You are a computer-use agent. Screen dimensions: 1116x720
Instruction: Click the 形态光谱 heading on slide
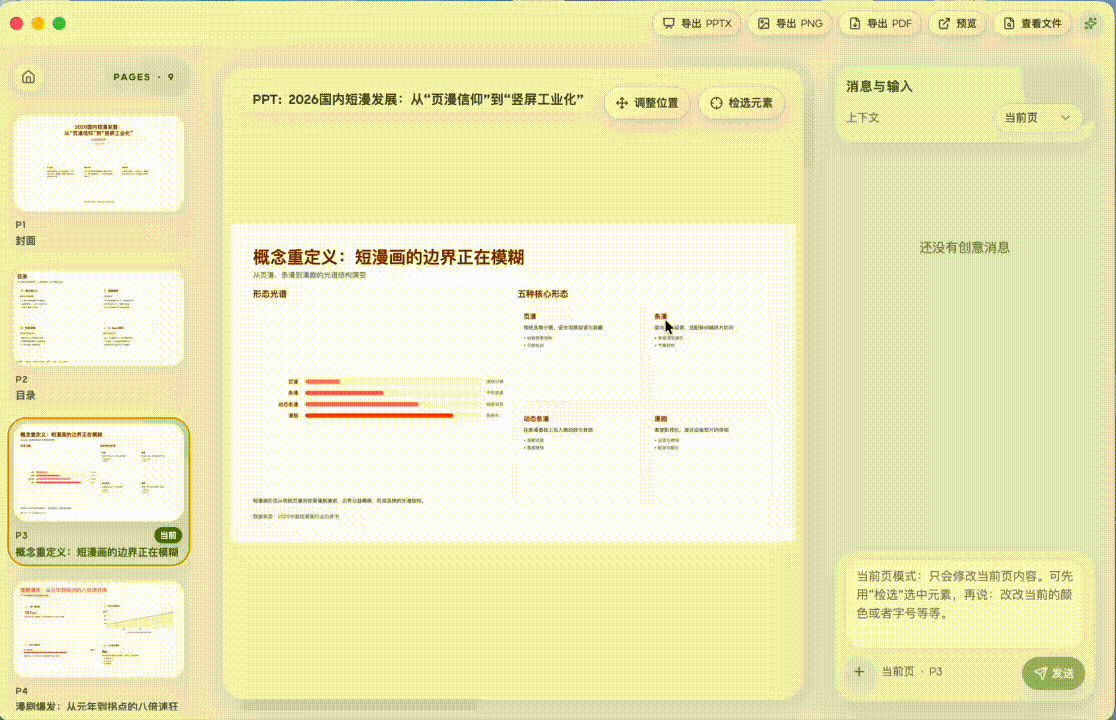point(270,294)
